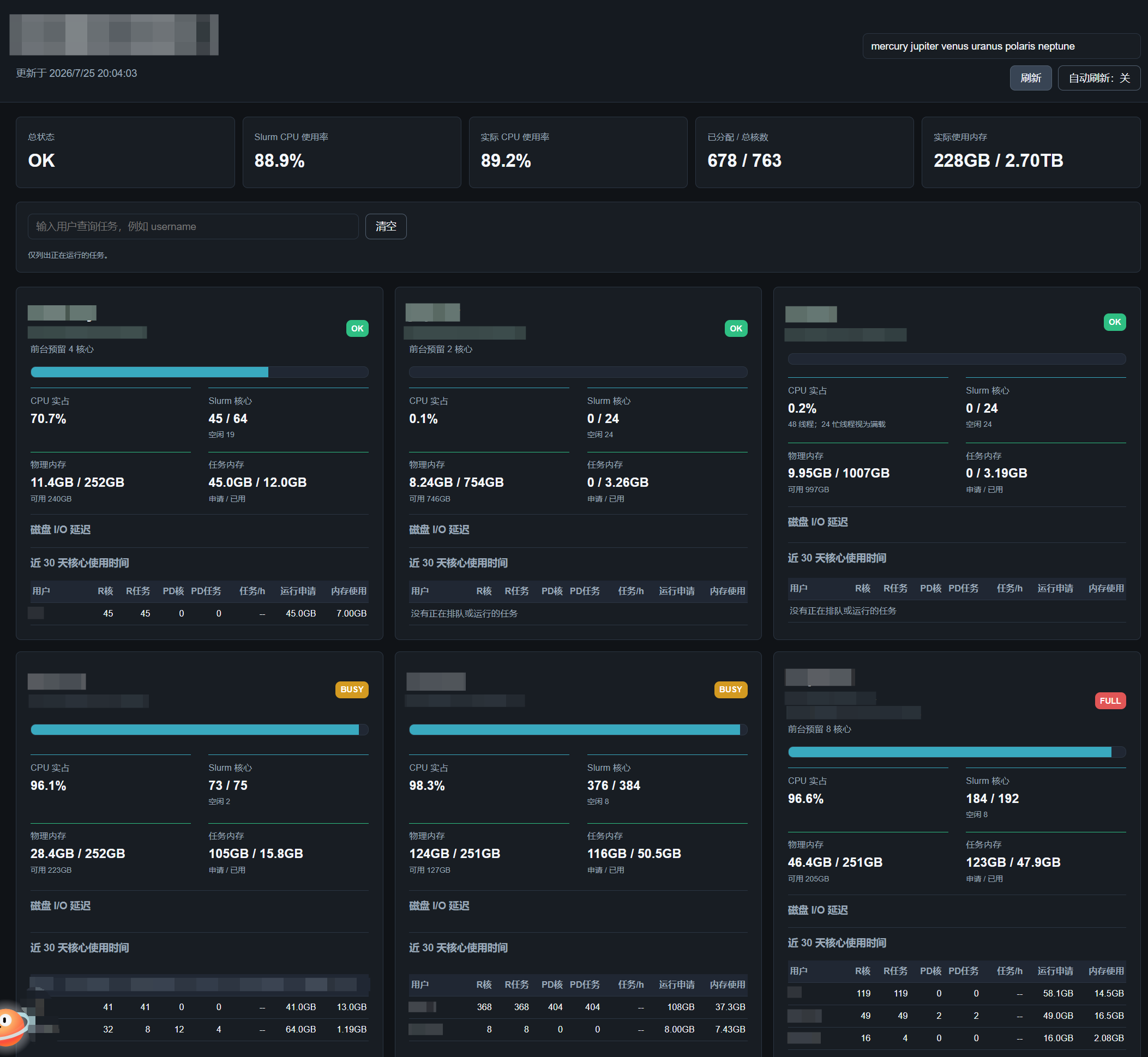Click the 123GB / 47.9GB task memory value

point(1013,862)
